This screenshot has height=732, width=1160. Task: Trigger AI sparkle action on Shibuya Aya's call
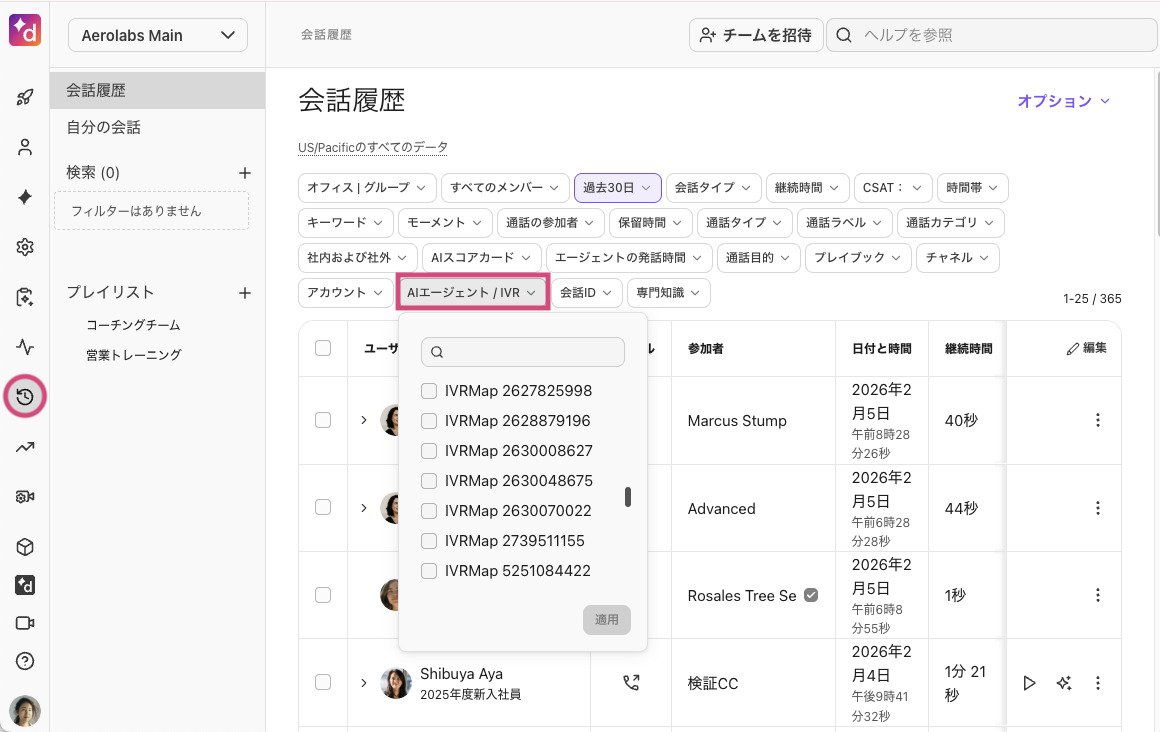tap(1063, 683)
